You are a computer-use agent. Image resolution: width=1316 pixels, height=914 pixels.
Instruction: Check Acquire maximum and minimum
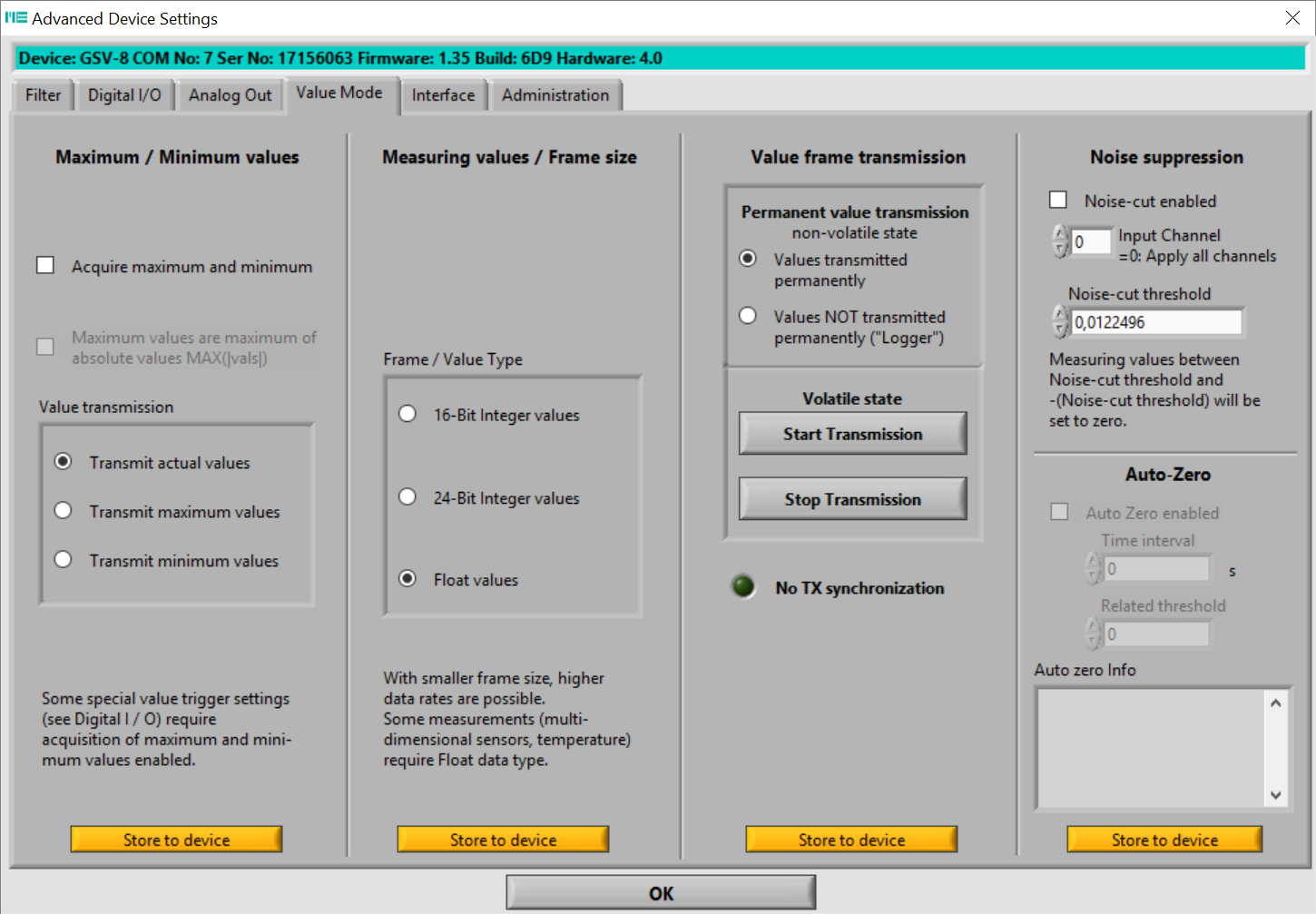(45, 265)
